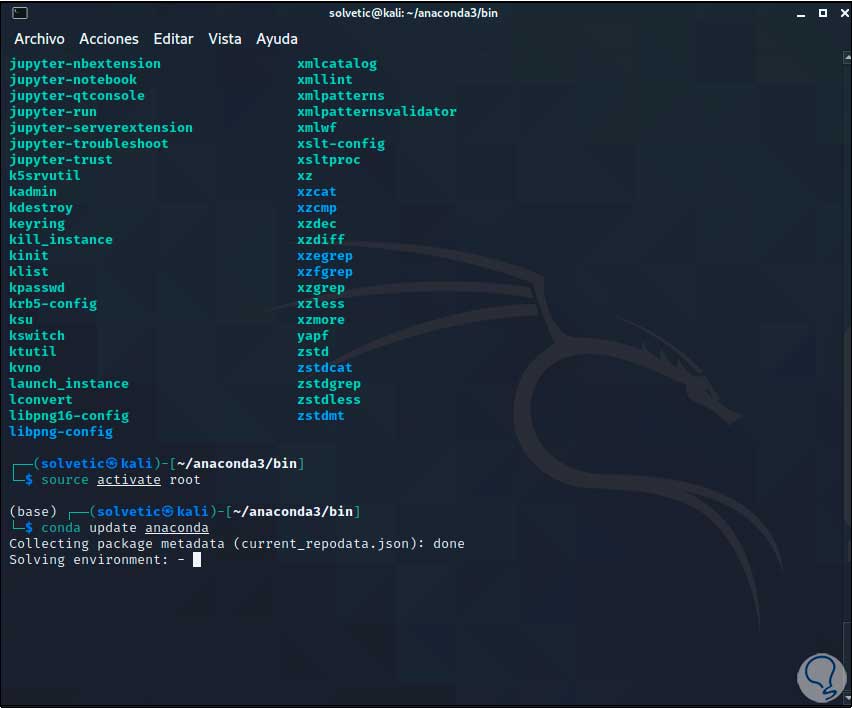The image size is (852, 708).
Task: Select jupyter-troubleshoot entry
Action: pyautogui.click(x=89, y=144)
